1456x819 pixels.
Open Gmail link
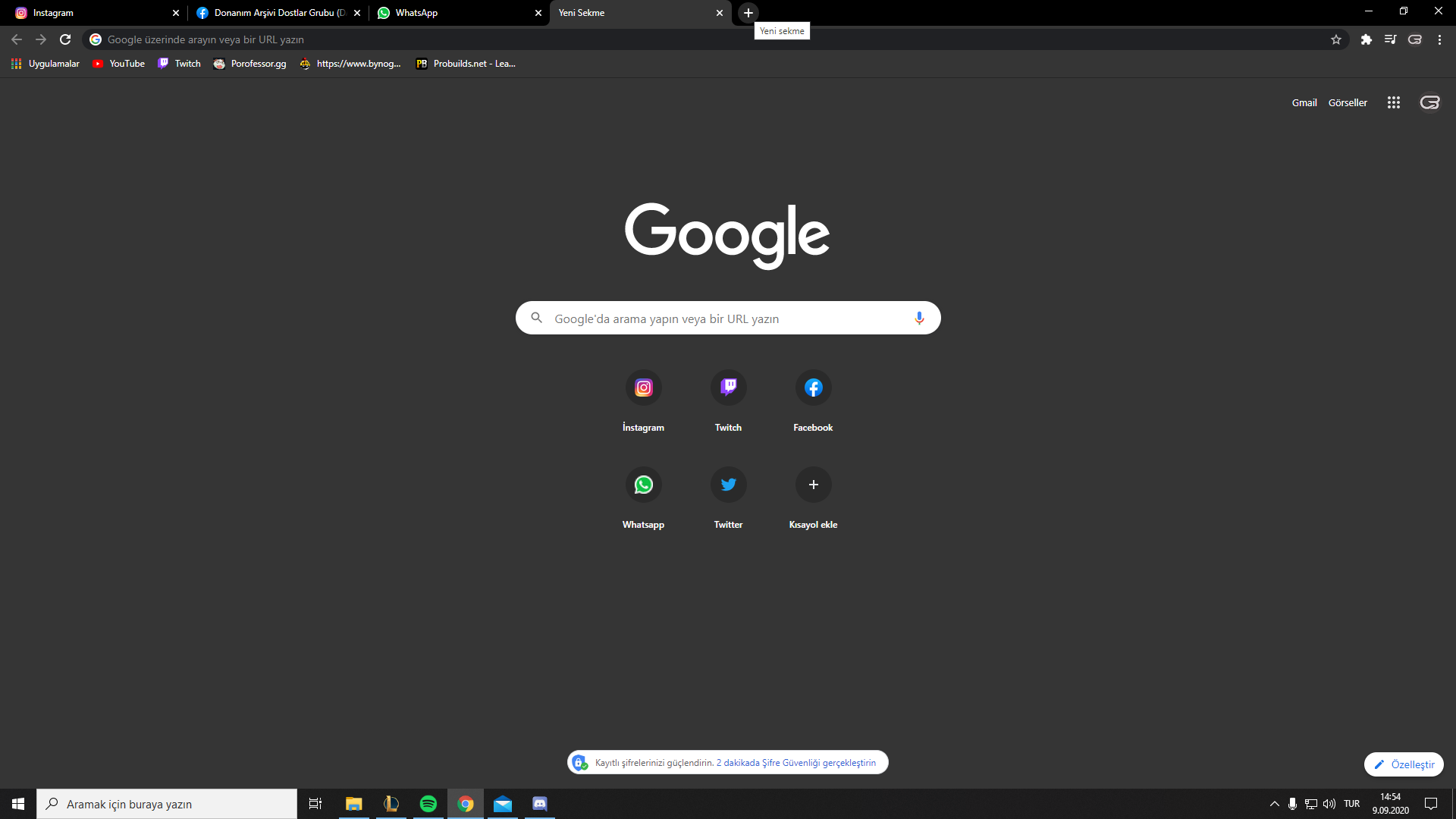pyautogui.click(x=1304, y=102)
